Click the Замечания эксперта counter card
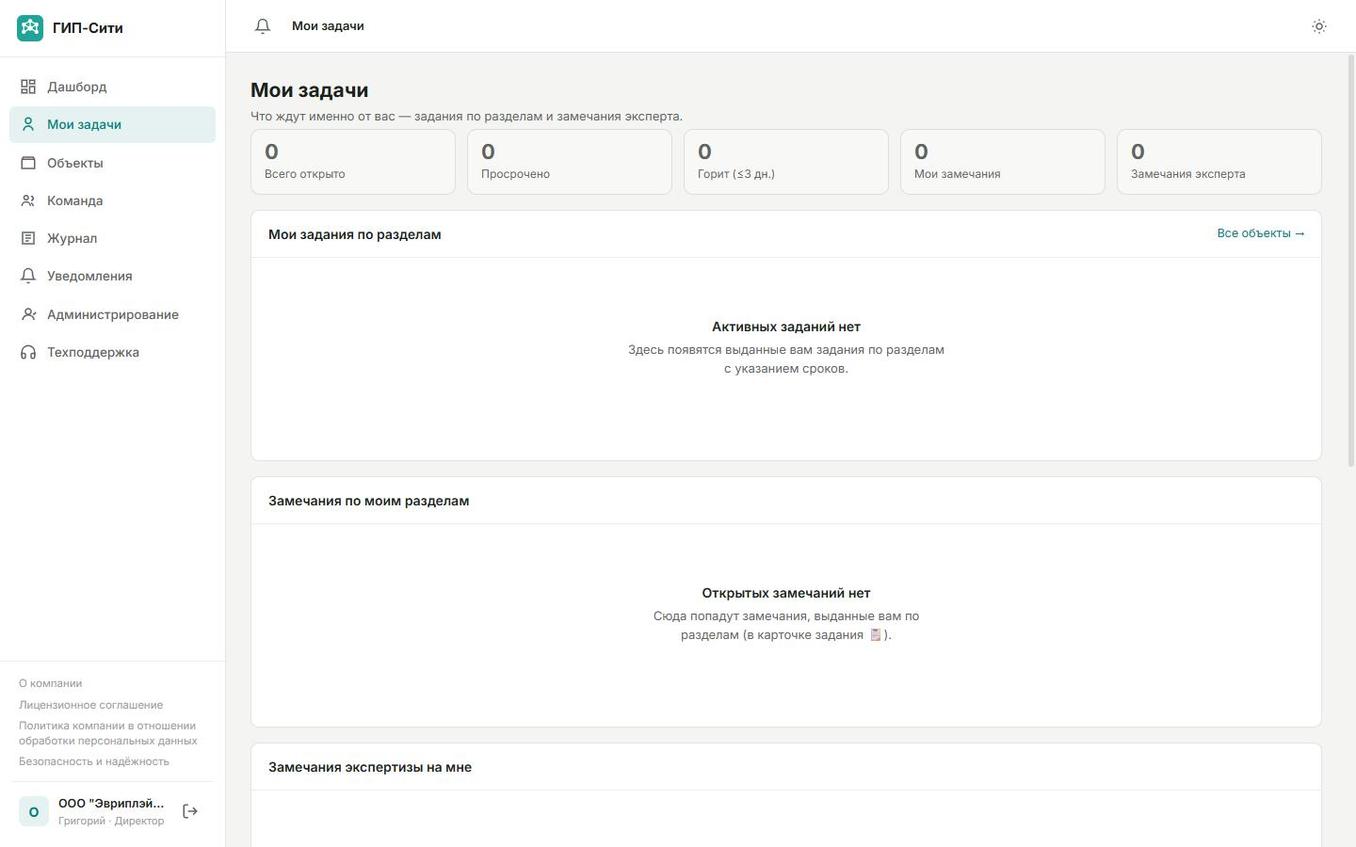Screen dimensions: 1356x847 (x=1219, y=162)
